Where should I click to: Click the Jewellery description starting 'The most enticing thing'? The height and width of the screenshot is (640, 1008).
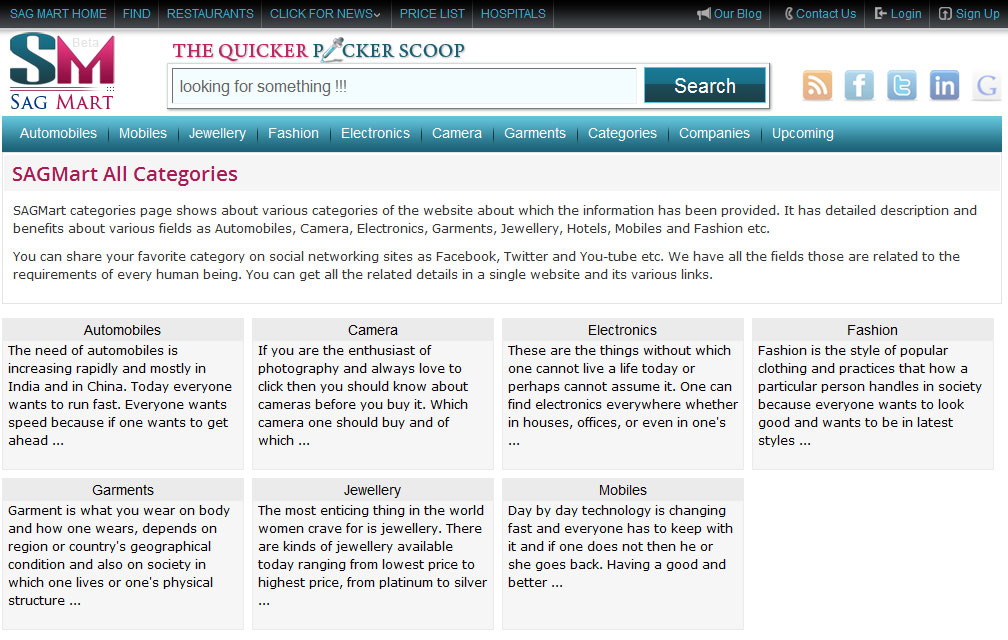[x=372, y=555]
